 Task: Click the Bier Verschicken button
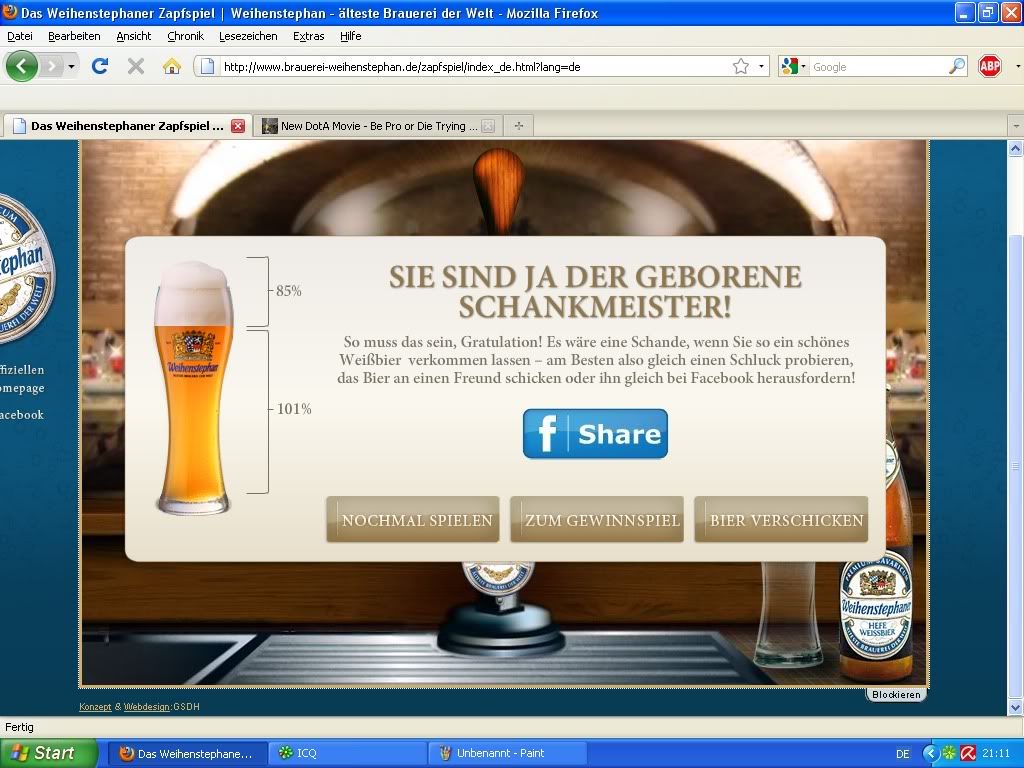781,520
